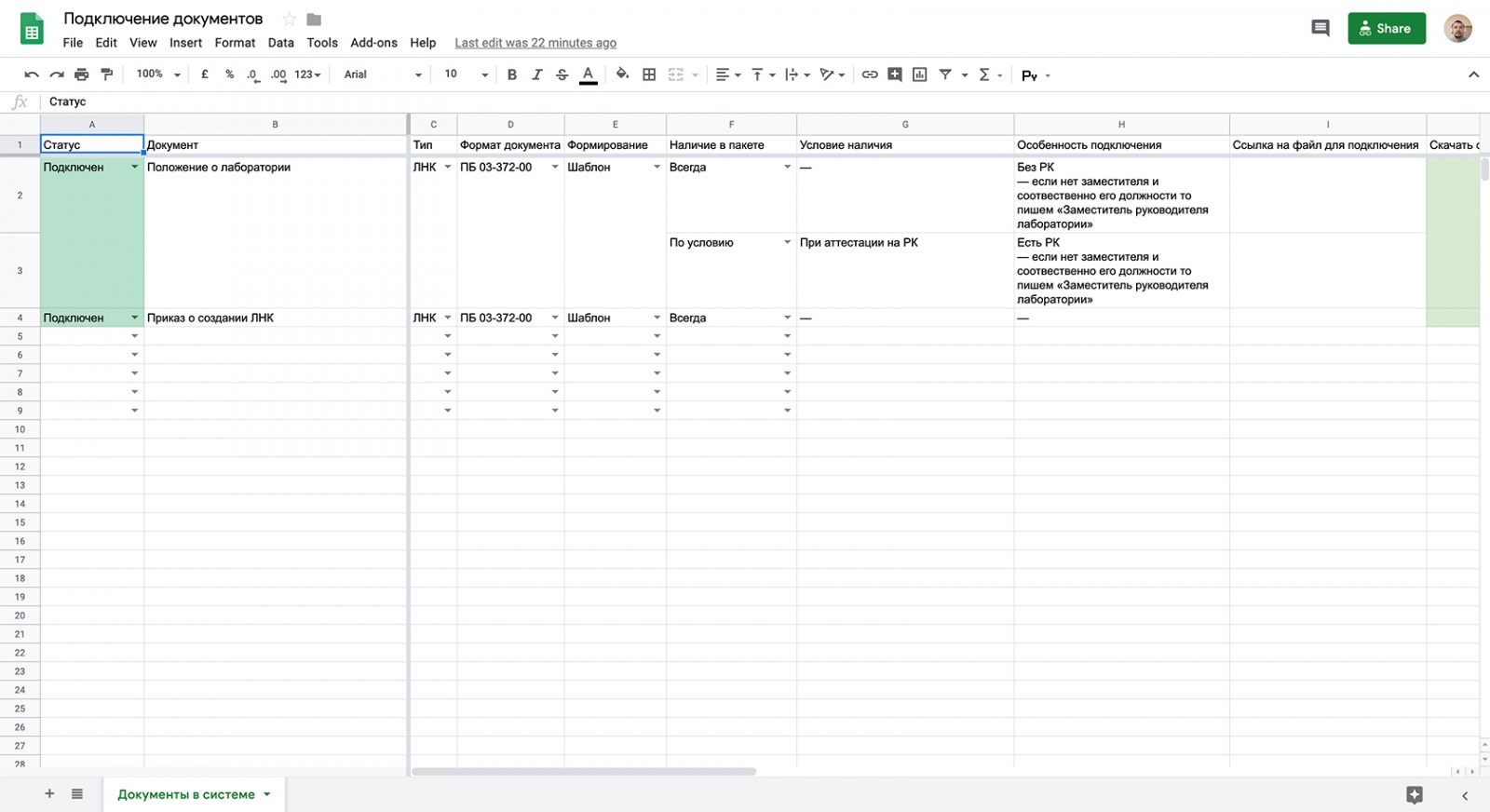
Task: Open the vertical align options
Action: point(763,74)
